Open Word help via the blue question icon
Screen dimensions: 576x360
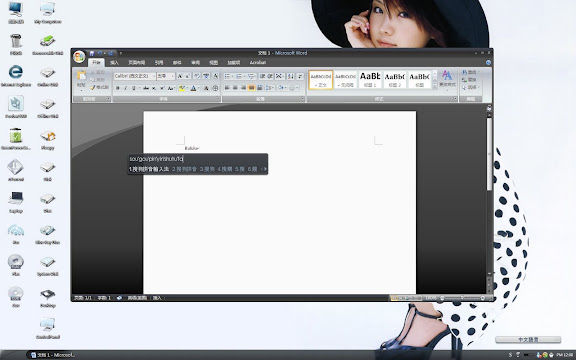click(488, 63)
